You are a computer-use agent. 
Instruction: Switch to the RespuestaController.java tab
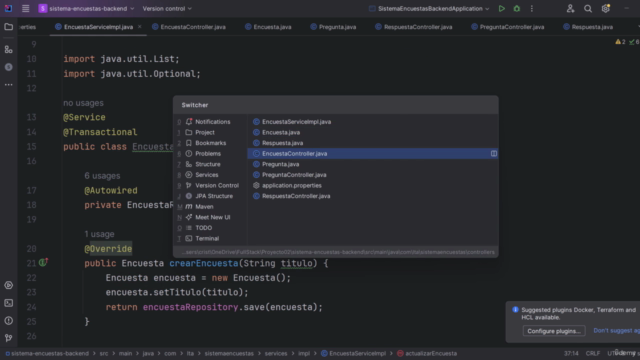[414, 27]
